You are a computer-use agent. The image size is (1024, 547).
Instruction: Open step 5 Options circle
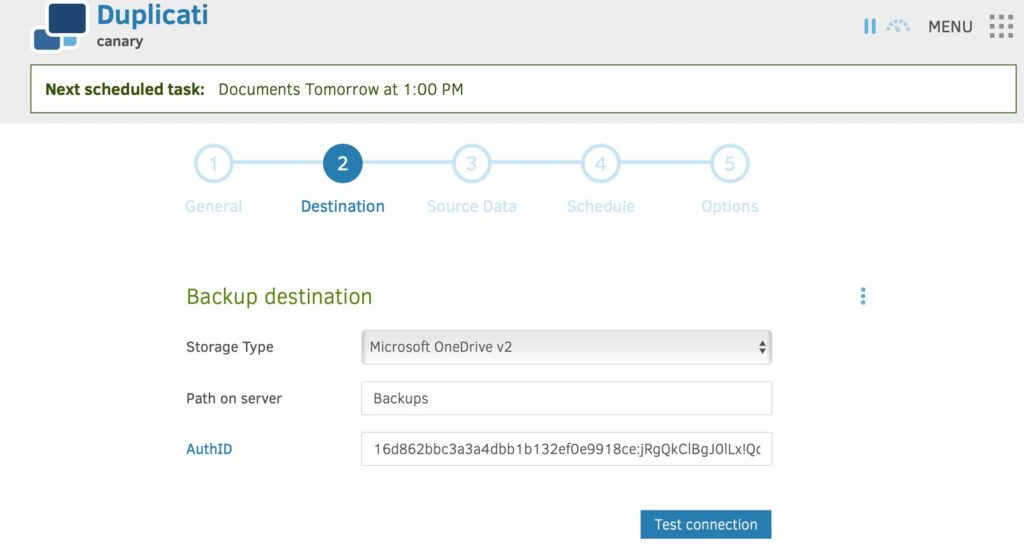tap(729, 163)
